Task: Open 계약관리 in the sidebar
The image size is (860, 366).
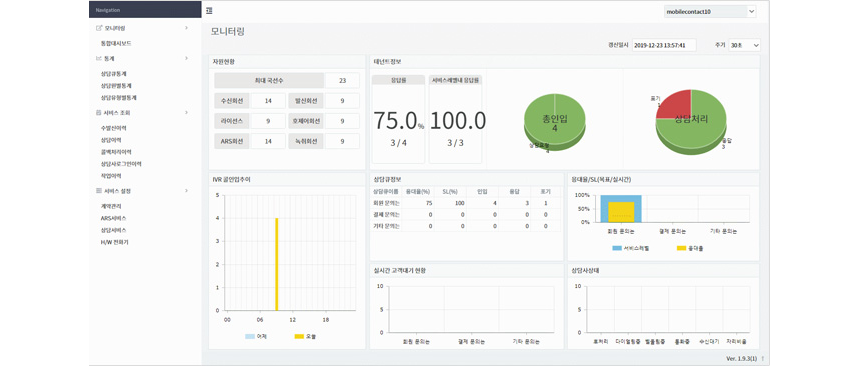Action: pyautogui.click(x=111, y=206)
